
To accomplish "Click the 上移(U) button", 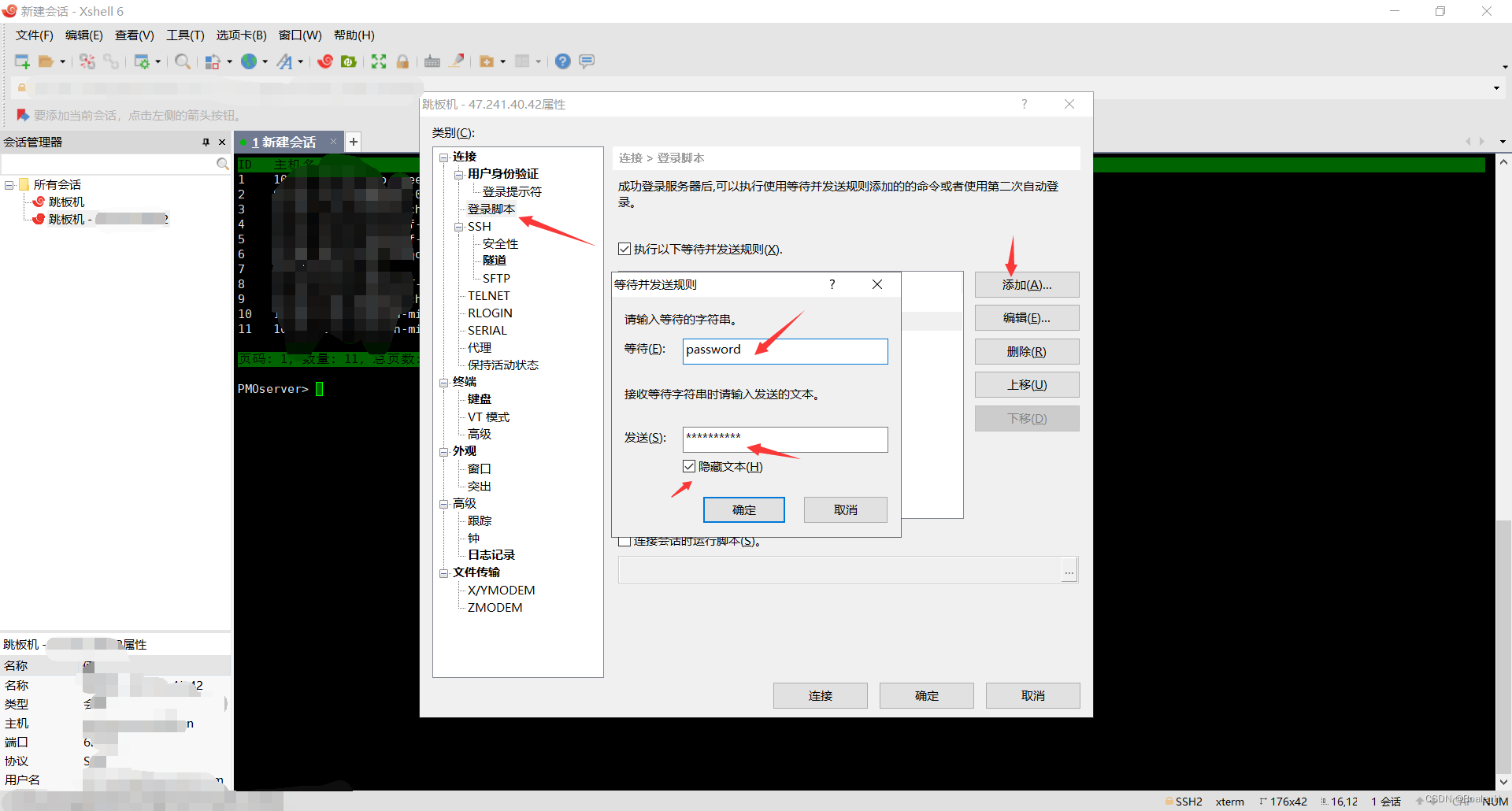I will [x=1027, y=384].
